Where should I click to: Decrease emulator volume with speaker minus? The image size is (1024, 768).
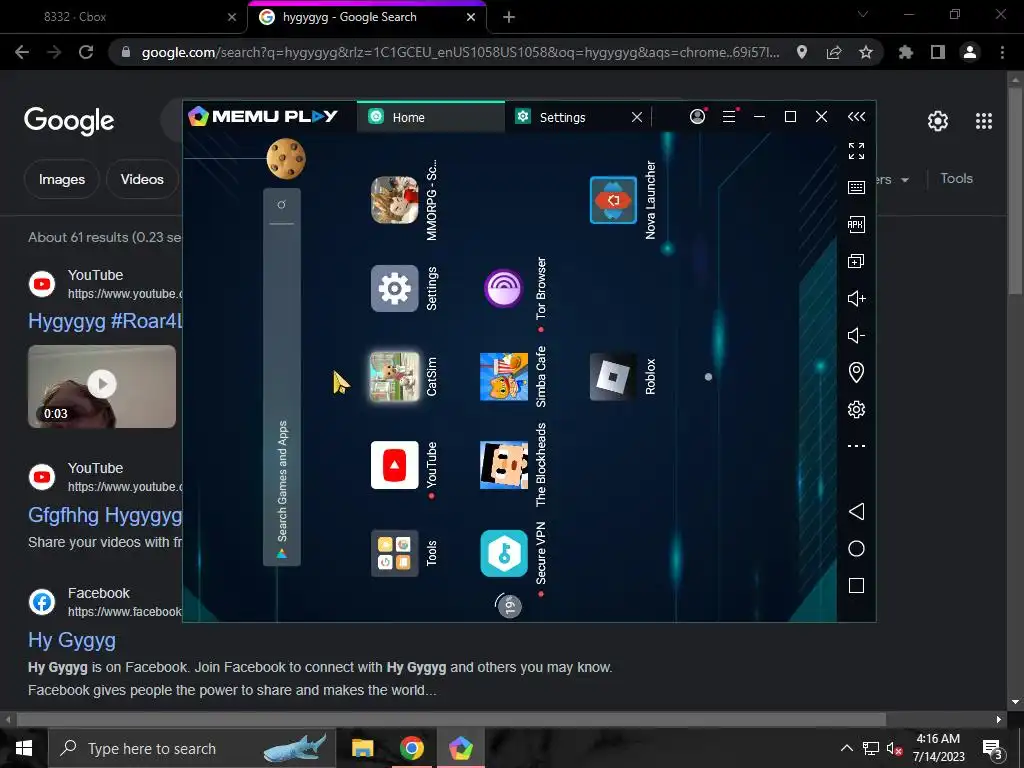856,335
